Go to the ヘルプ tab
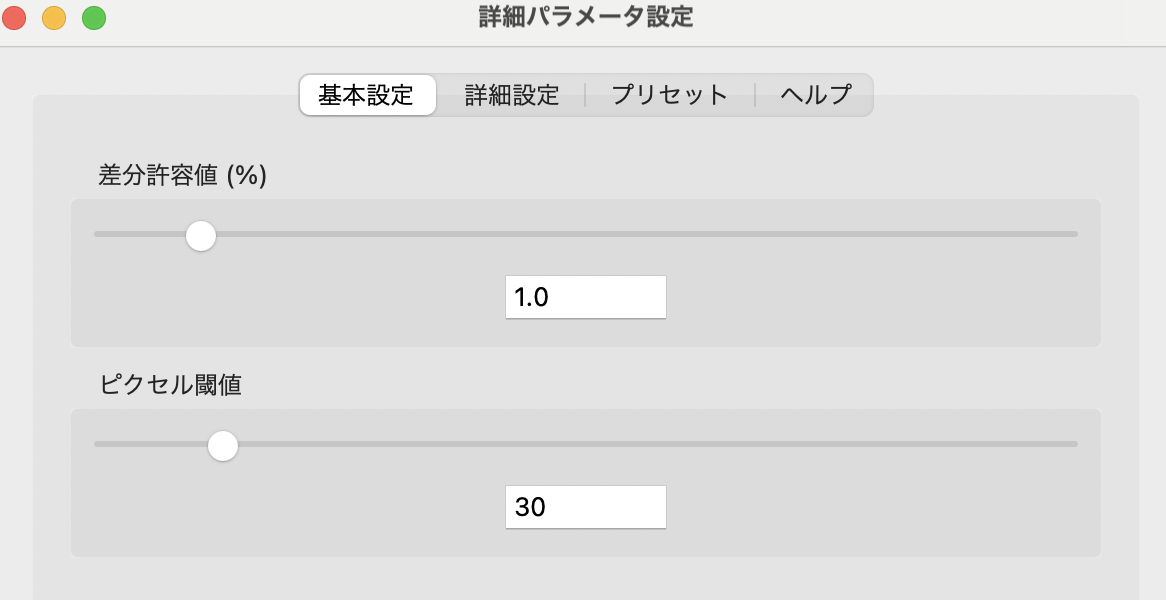Screen dimensions: 1166x600 [815, 95]
